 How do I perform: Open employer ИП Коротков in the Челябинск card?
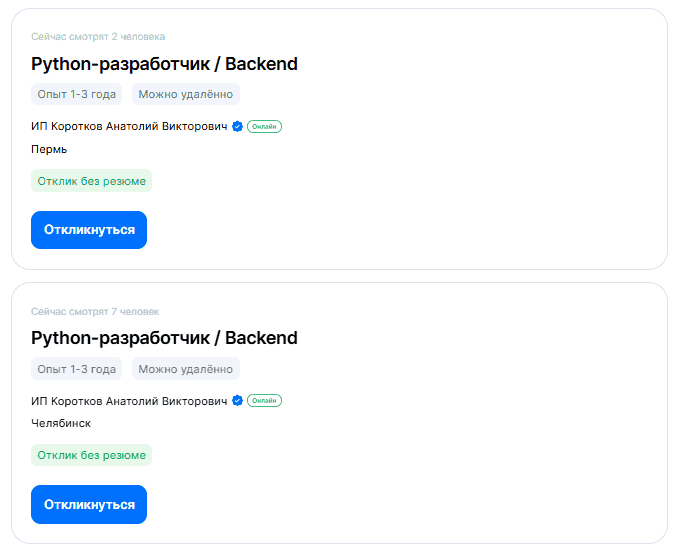(130, 401)
